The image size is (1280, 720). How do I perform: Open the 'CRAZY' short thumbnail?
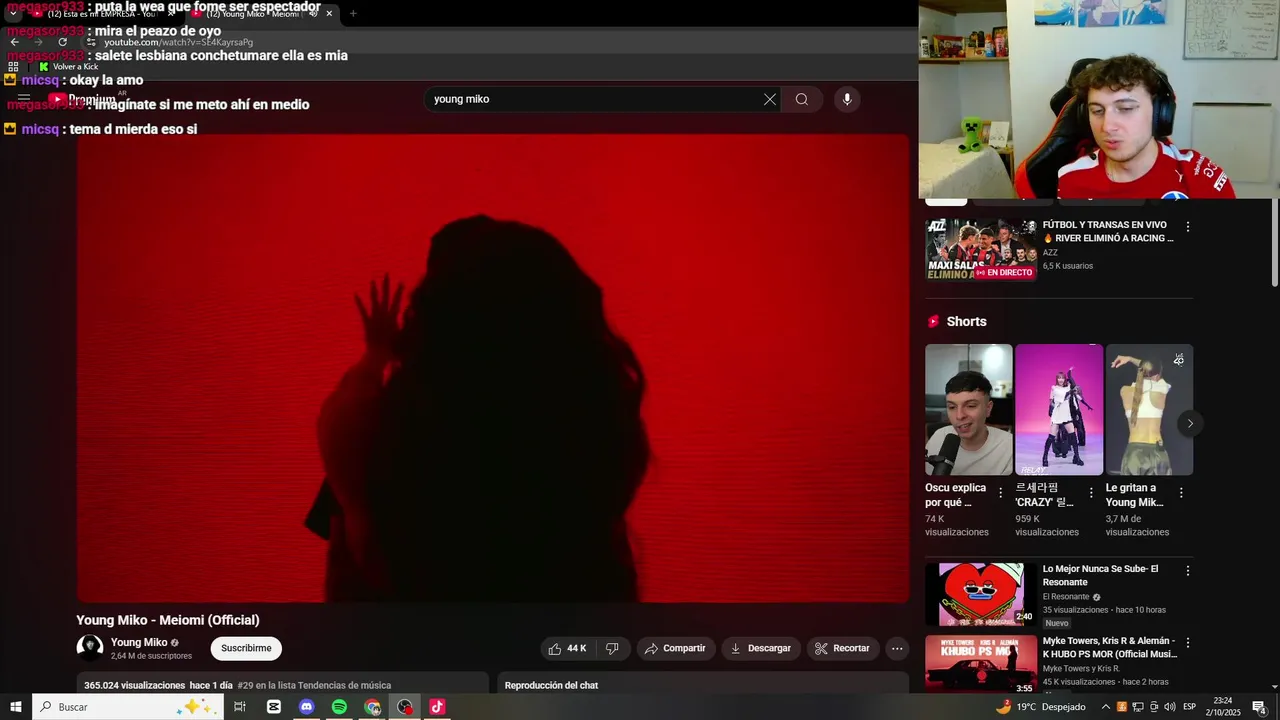tap(1059, 410)
